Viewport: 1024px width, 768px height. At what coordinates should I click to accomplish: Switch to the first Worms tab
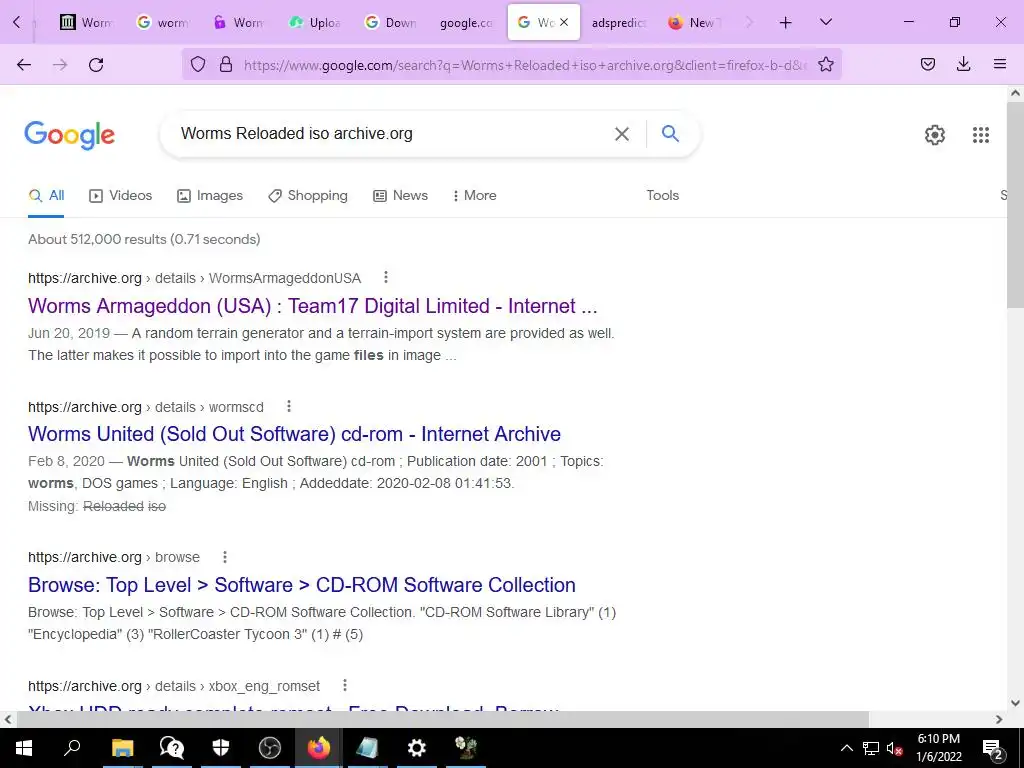[86, 22]
